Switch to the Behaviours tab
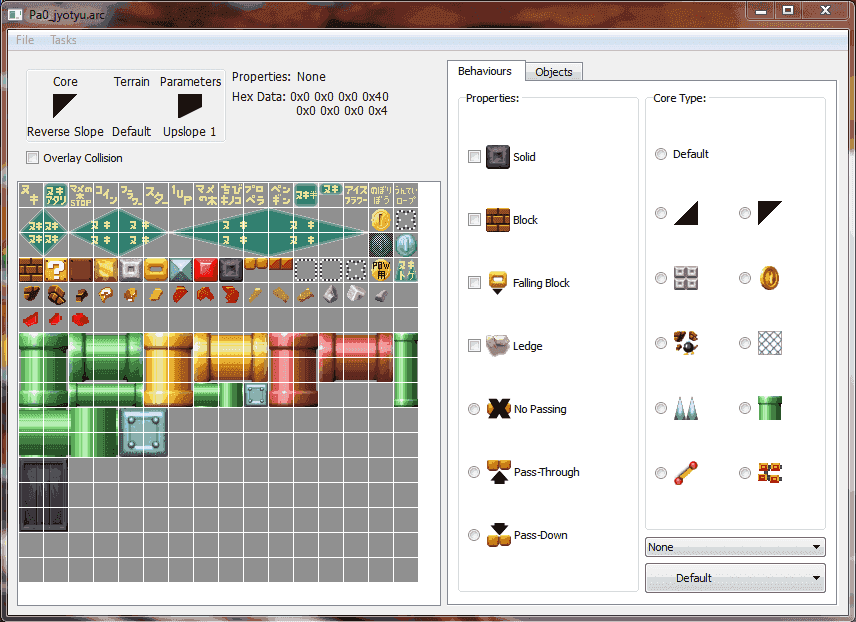Image resolution: width=856 pixels, height=622 pixels. pos(485,71)
